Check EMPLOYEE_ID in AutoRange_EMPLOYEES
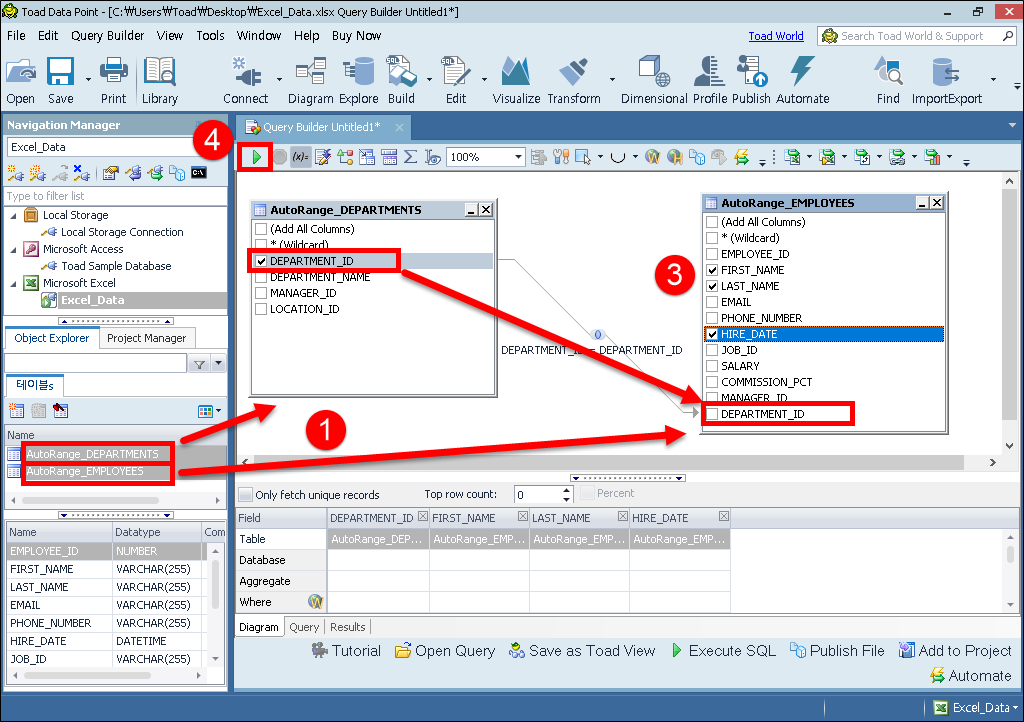Screen dimensions: 1024x722 click(712, 255)
